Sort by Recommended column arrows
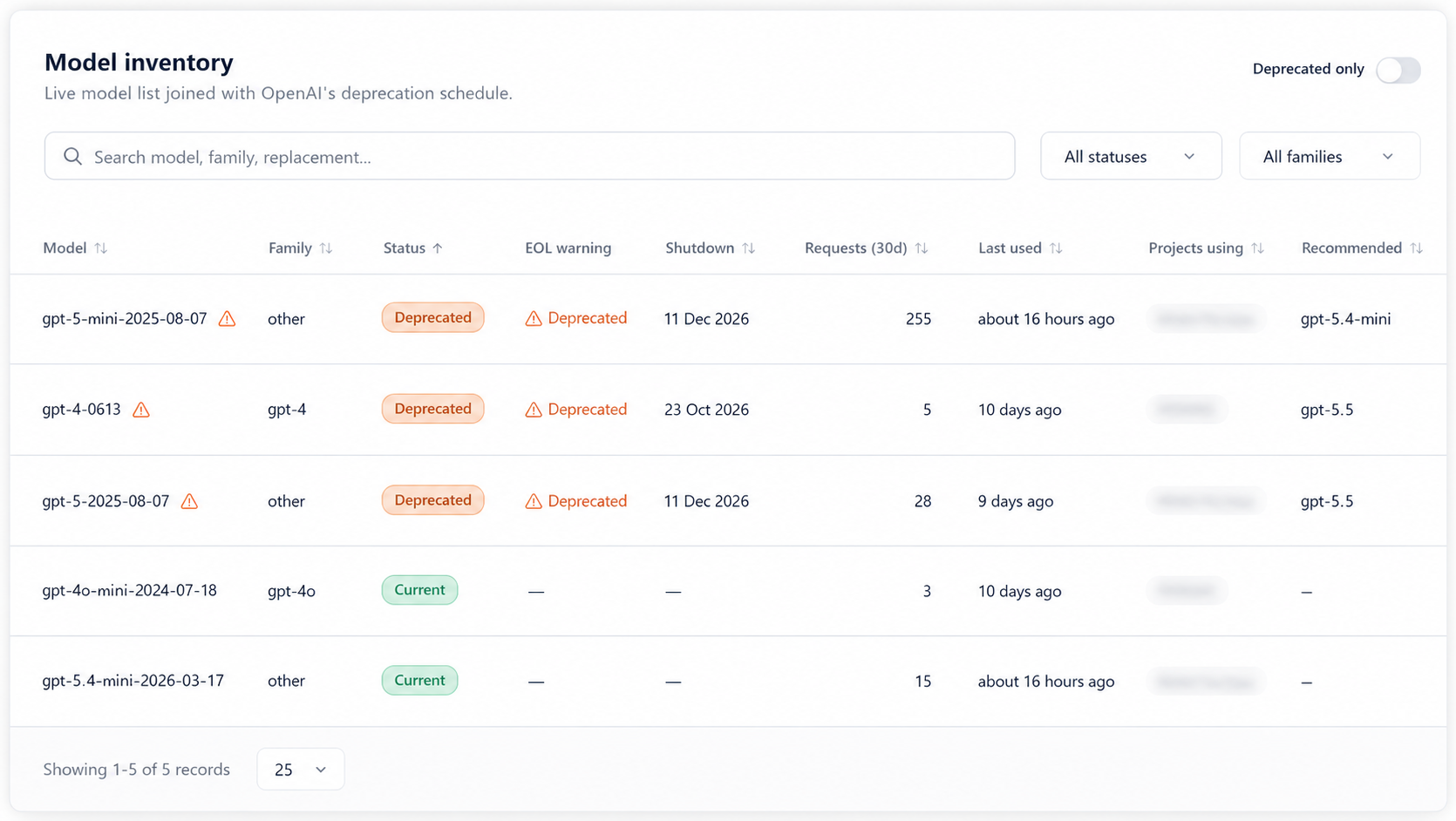The height and width of the screenshot is (821, 1456). (x=1416, y=248)
